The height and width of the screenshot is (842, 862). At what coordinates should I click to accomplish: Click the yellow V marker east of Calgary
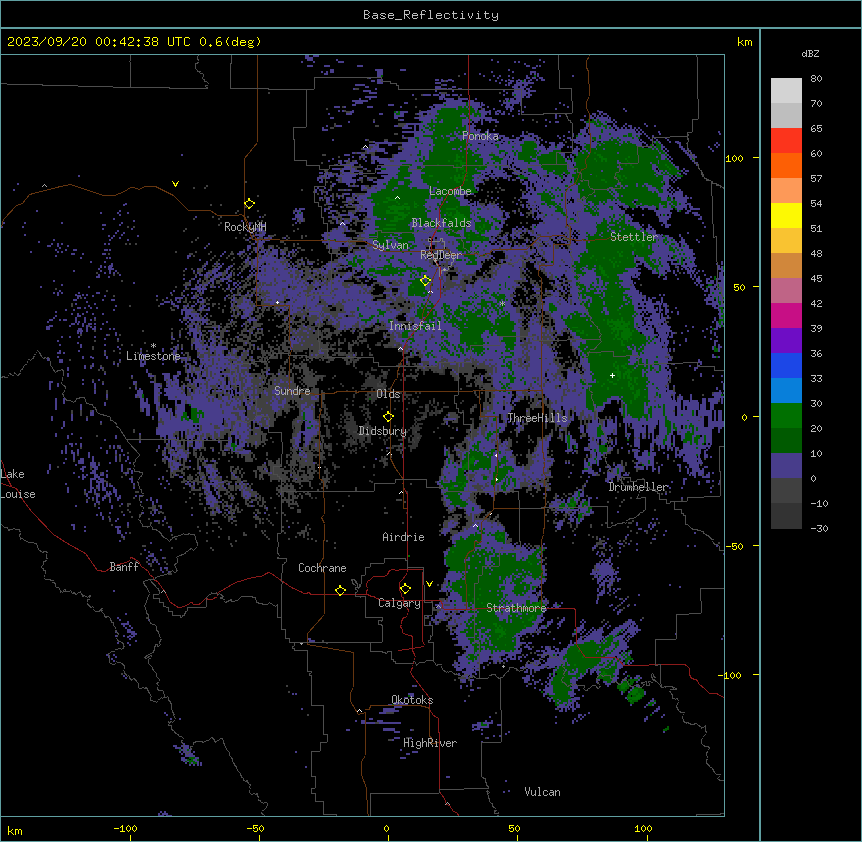(429, 584)
